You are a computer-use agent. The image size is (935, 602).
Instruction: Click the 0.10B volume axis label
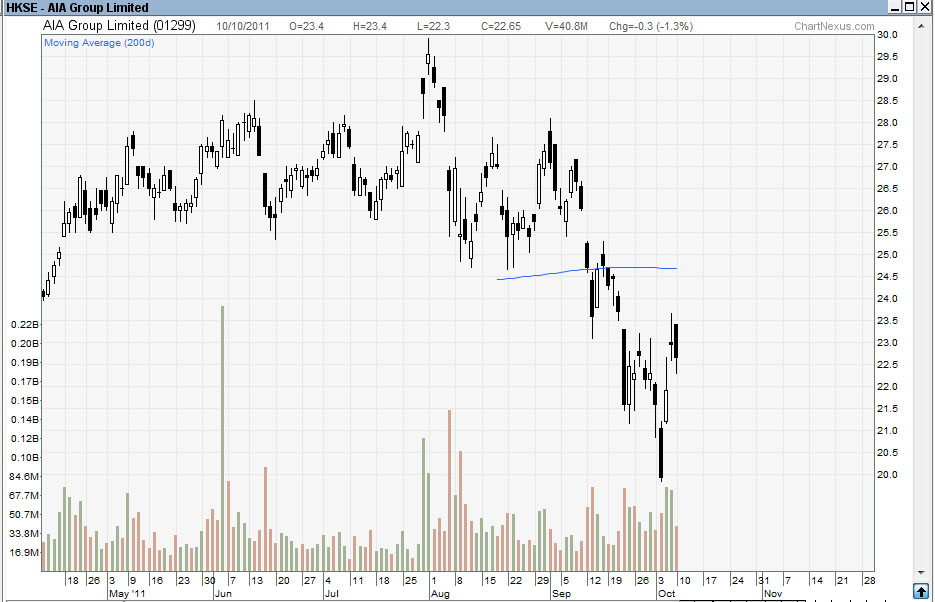tap(24, 457)
